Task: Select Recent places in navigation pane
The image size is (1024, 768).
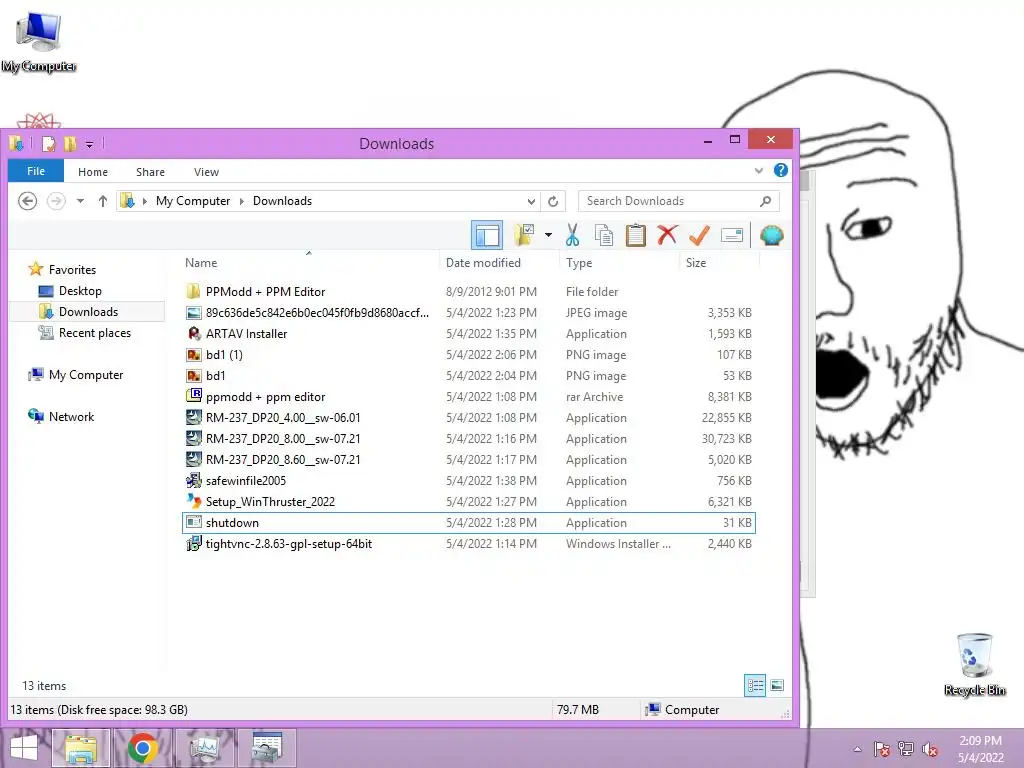Action: (95, 332)
